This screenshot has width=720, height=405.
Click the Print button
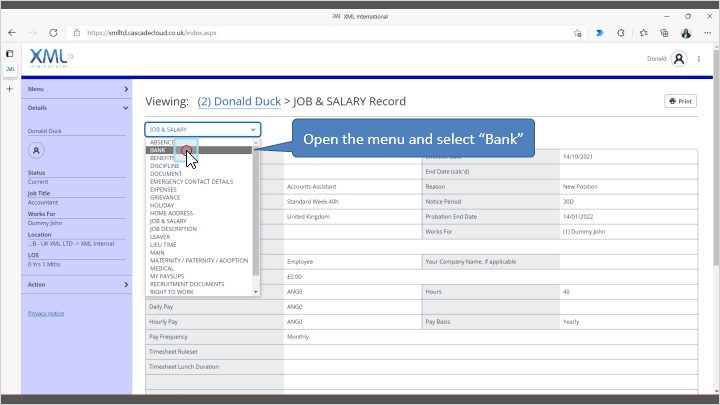pos(681,101)
